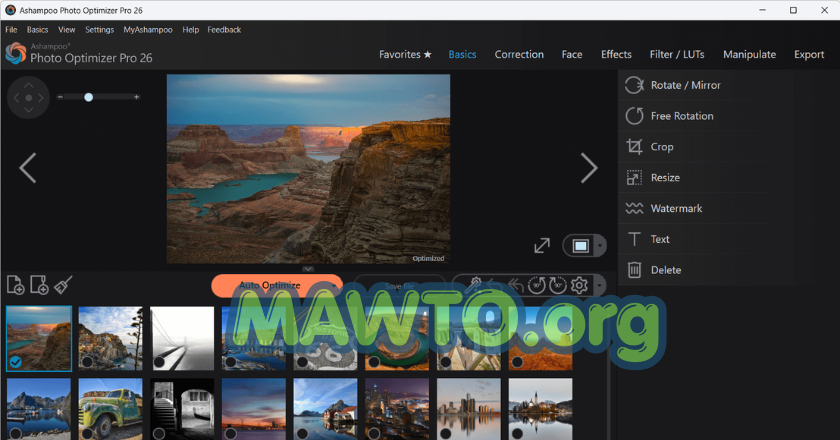This screenshot has height=440, width=840.
Task: Select the Crop tool
Action: point(693,147)
